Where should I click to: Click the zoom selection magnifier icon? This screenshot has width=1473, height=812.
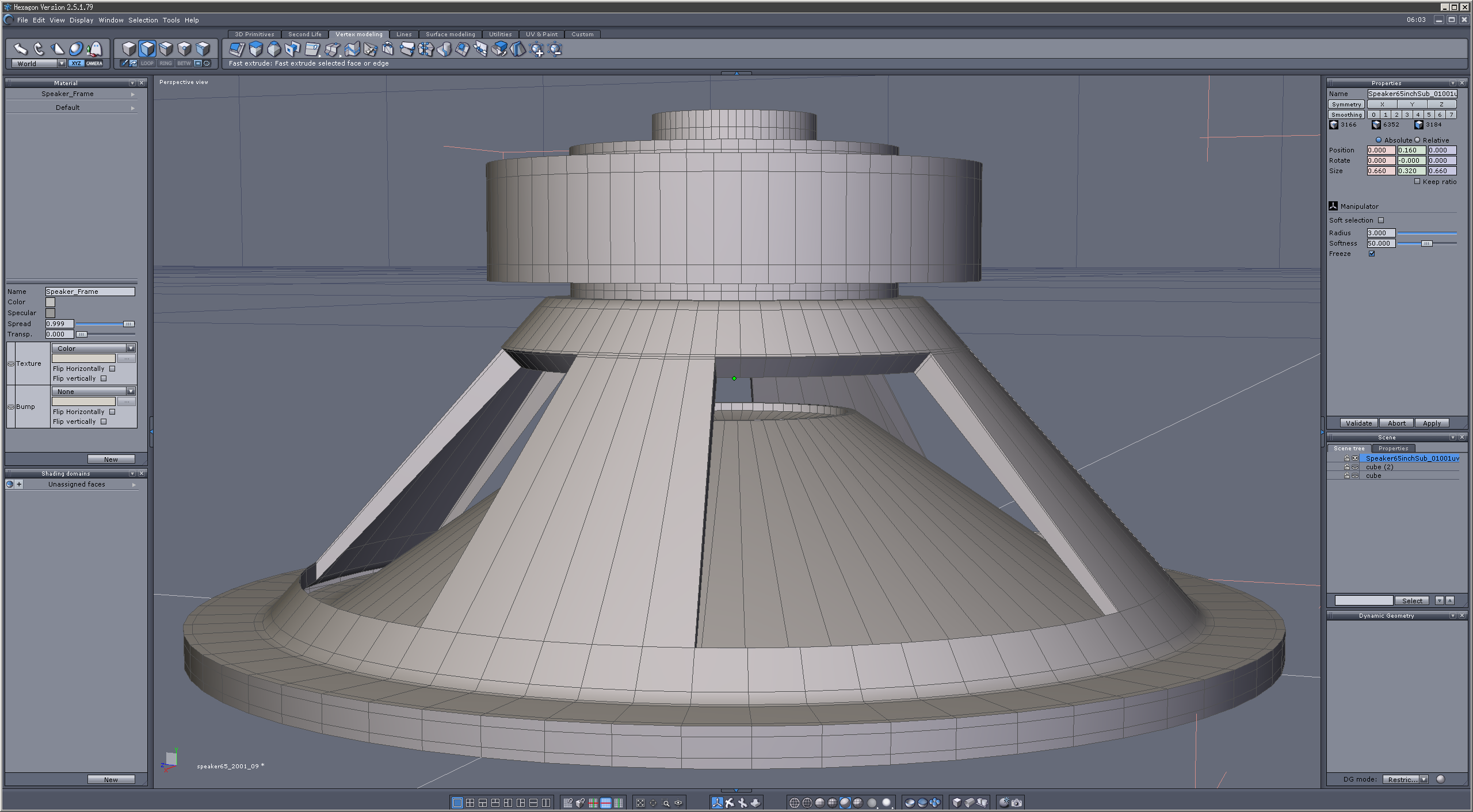coord(666,803)
